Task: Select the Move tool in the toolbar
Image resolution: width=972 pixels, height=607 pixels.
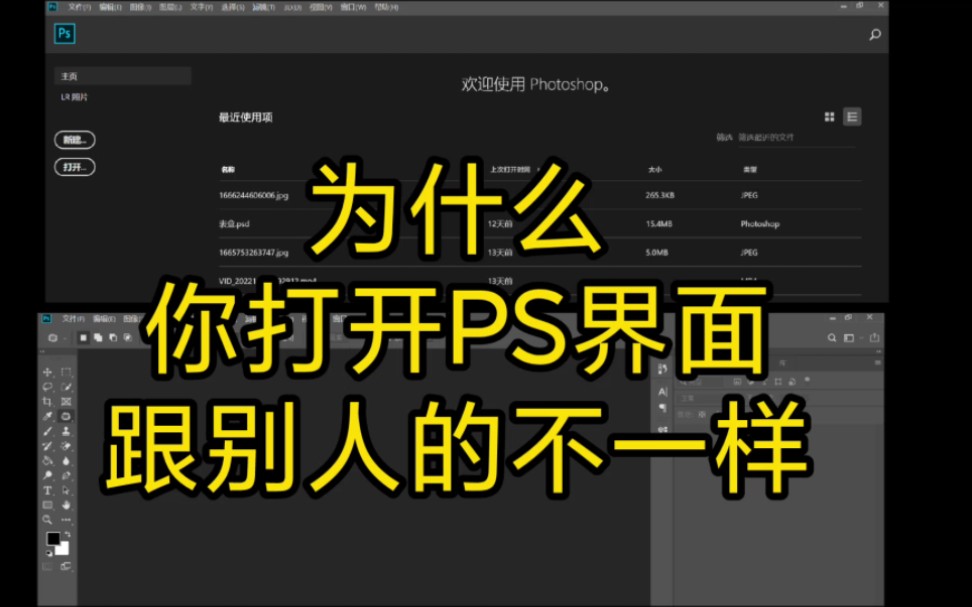Action: [x=47, y=372]
